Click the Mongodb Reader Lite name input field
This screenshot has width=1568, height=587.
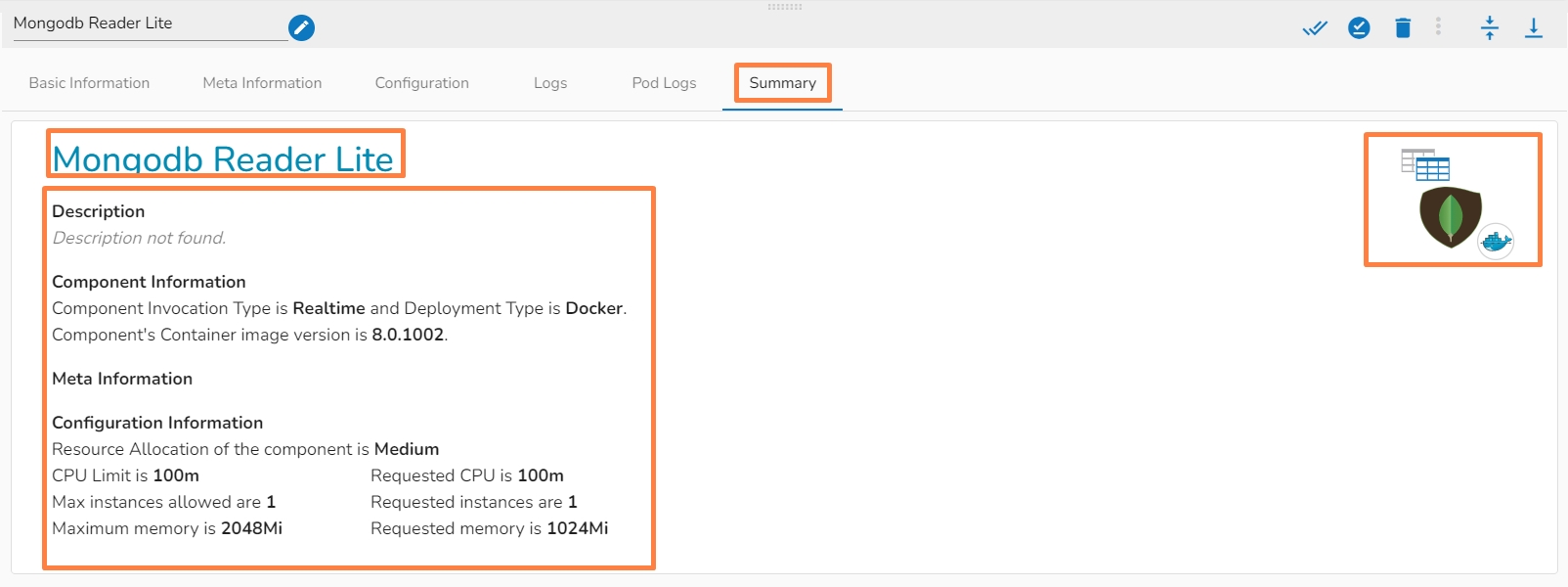[147, 23]
